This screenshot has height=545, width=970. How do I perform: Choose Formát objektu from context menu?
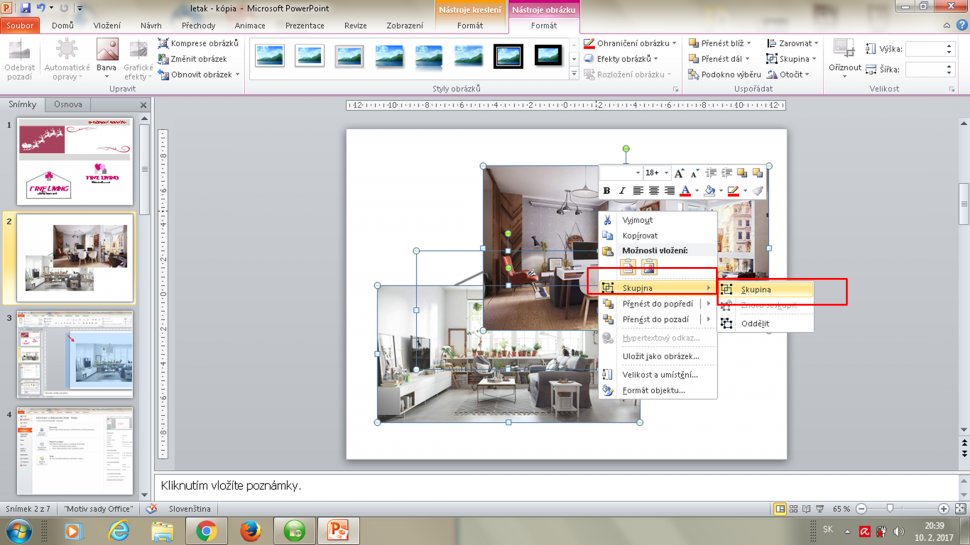point(658,390)
